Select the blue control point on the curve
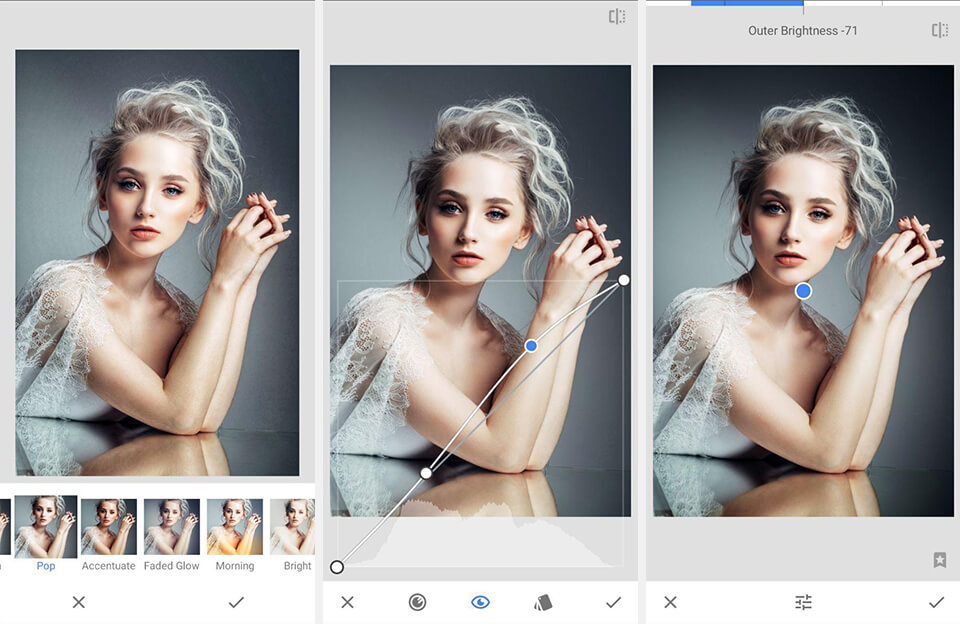The image size is (960, 624). click(x=531, y=345)
